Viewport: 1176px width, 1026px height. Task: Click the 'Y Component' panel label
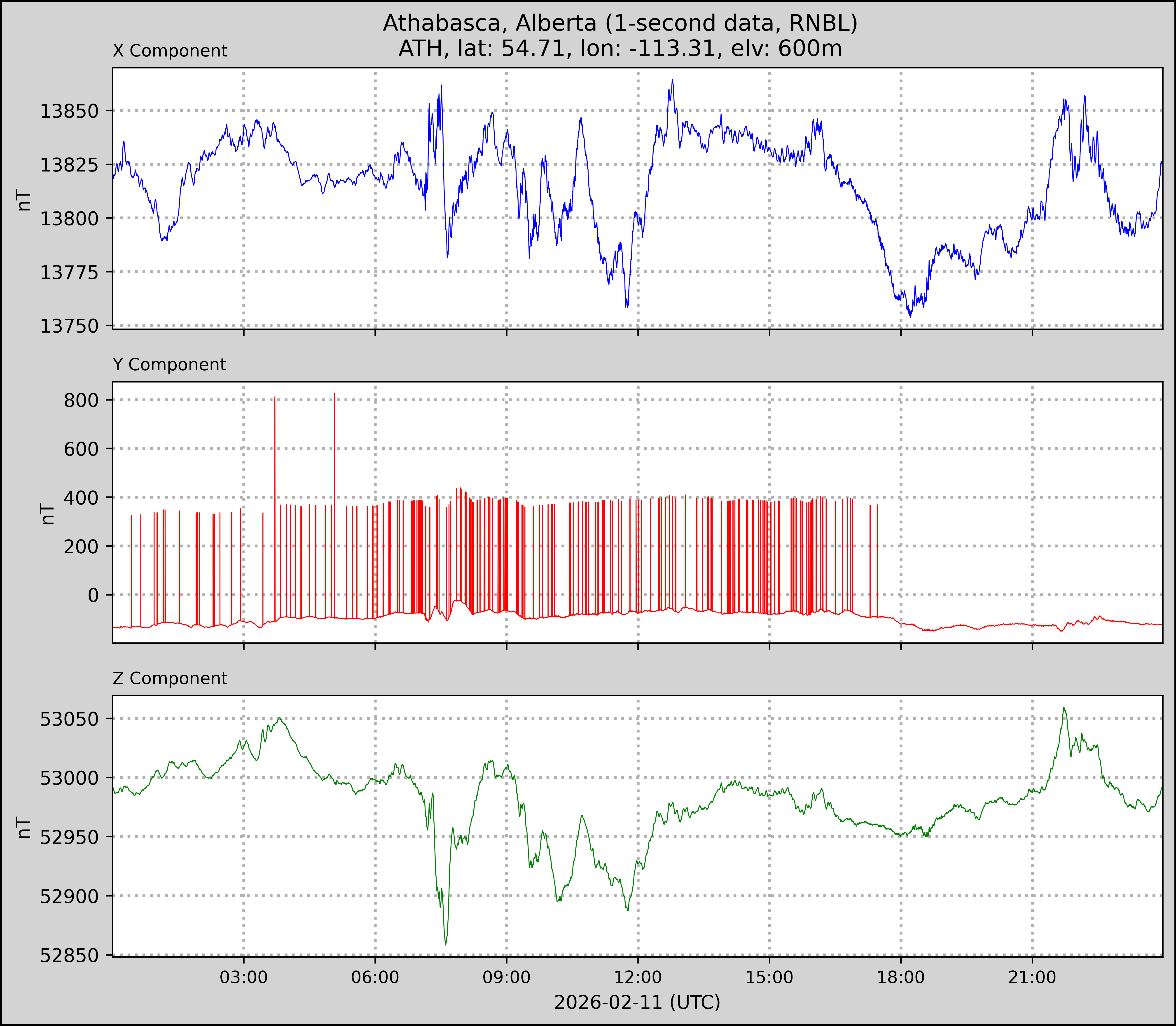click(x=169, y=365)
